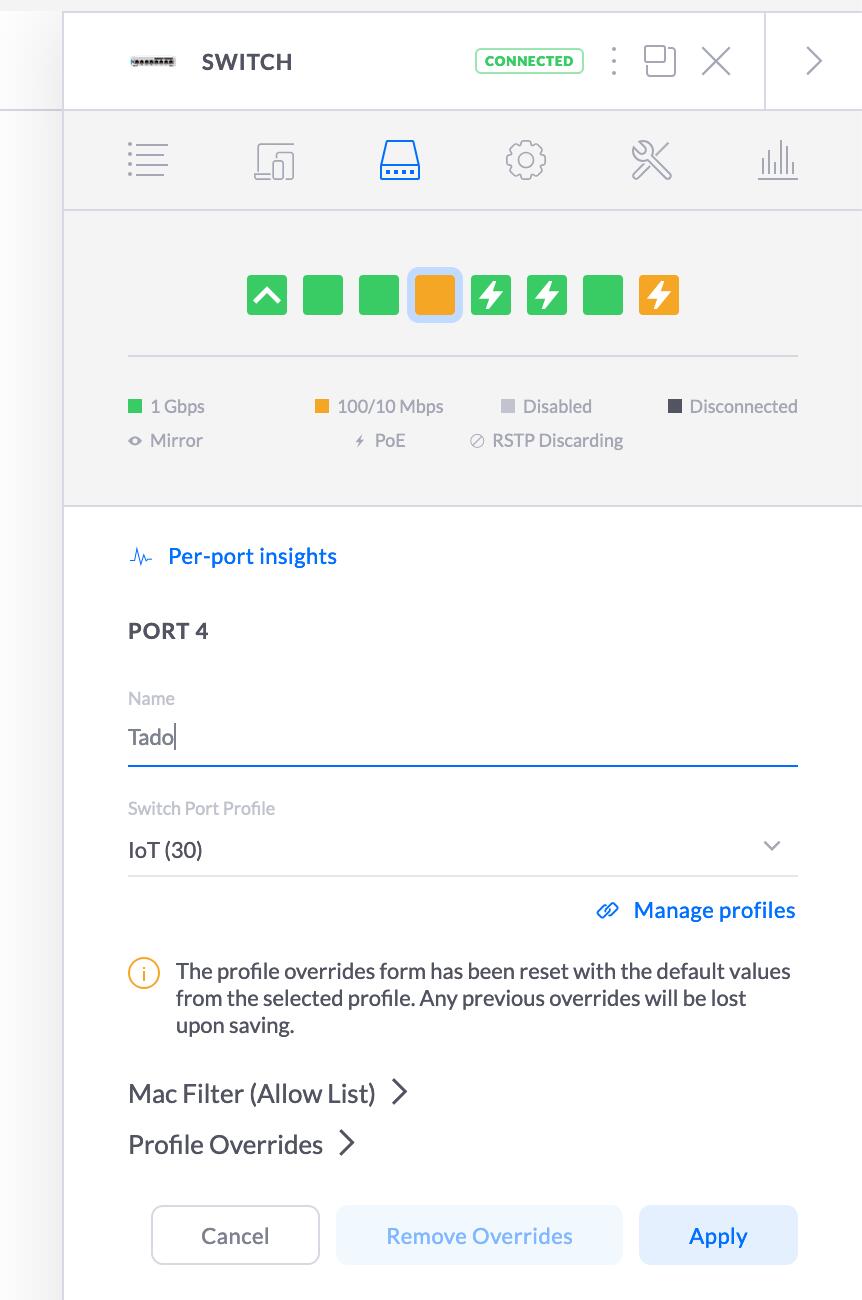This screenshot has height=1300, width=862.
Task: Select the ports tab icon
Action: 400,160
